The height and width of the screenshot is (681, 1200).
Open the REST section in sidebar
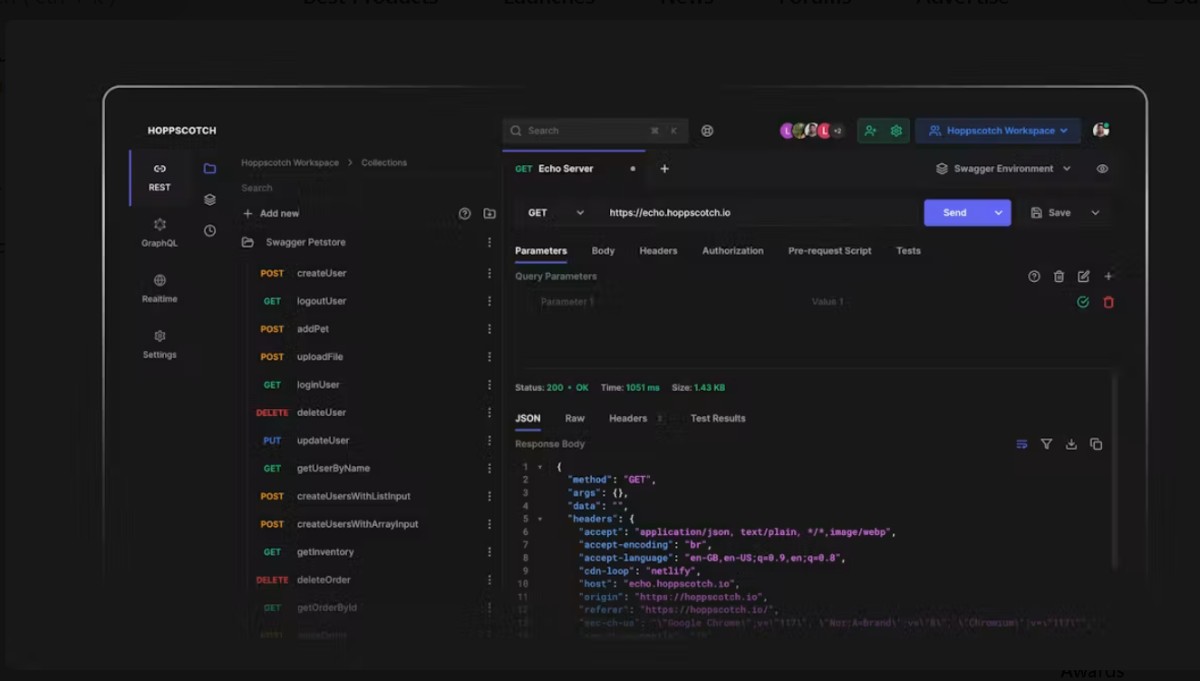coord(160,177)
